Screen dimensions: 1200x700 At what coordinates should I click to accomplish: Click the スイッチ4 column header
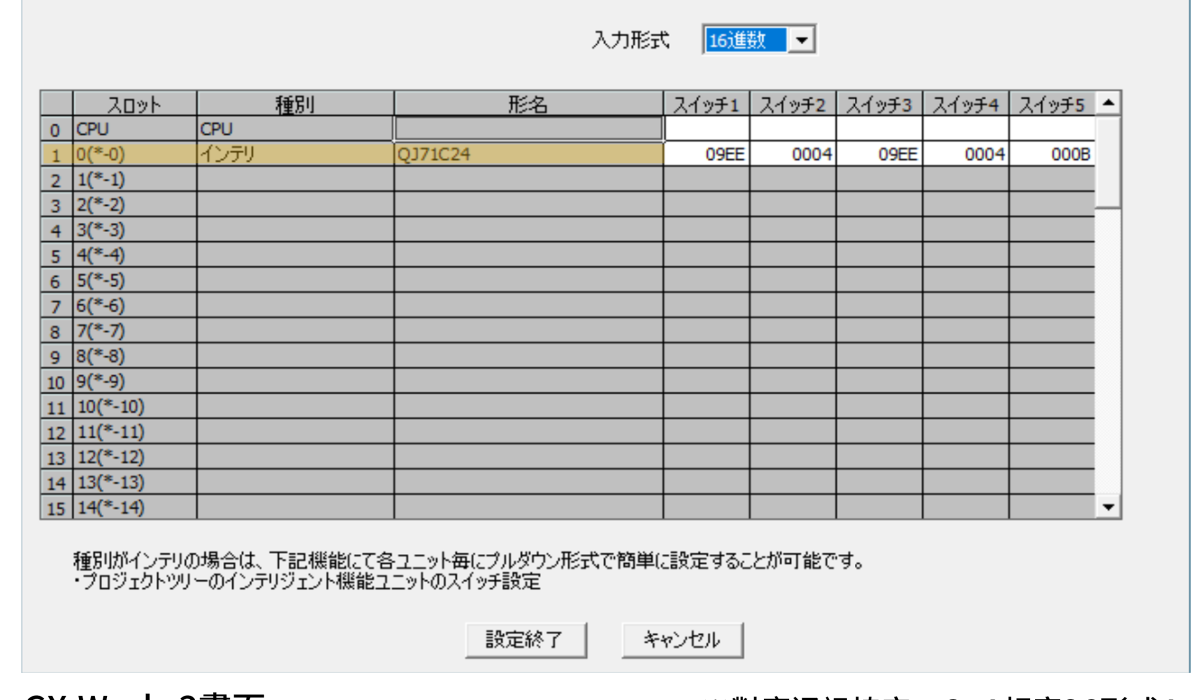[965, 104]
